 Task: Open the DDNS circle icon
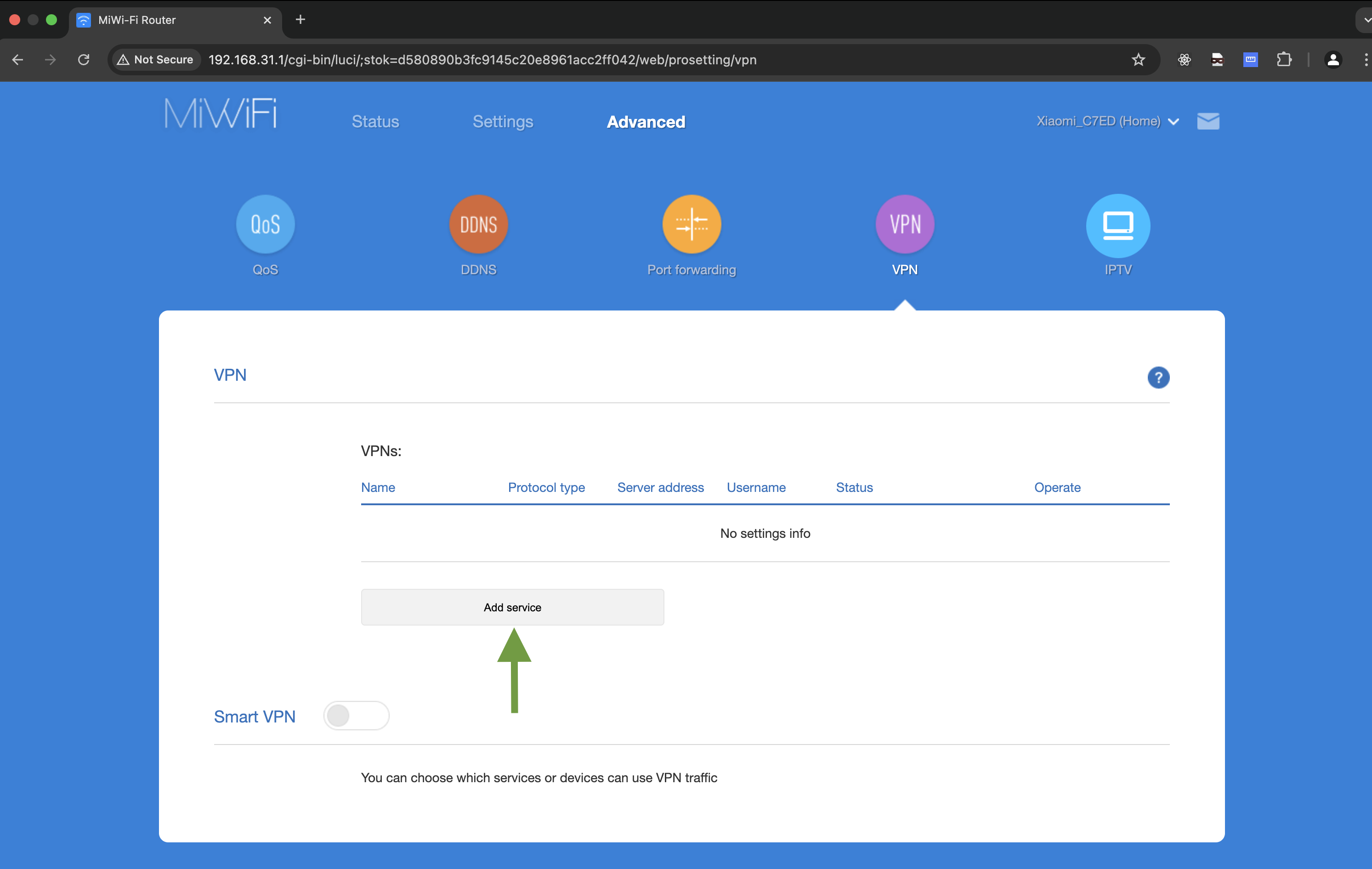point(478,224)
